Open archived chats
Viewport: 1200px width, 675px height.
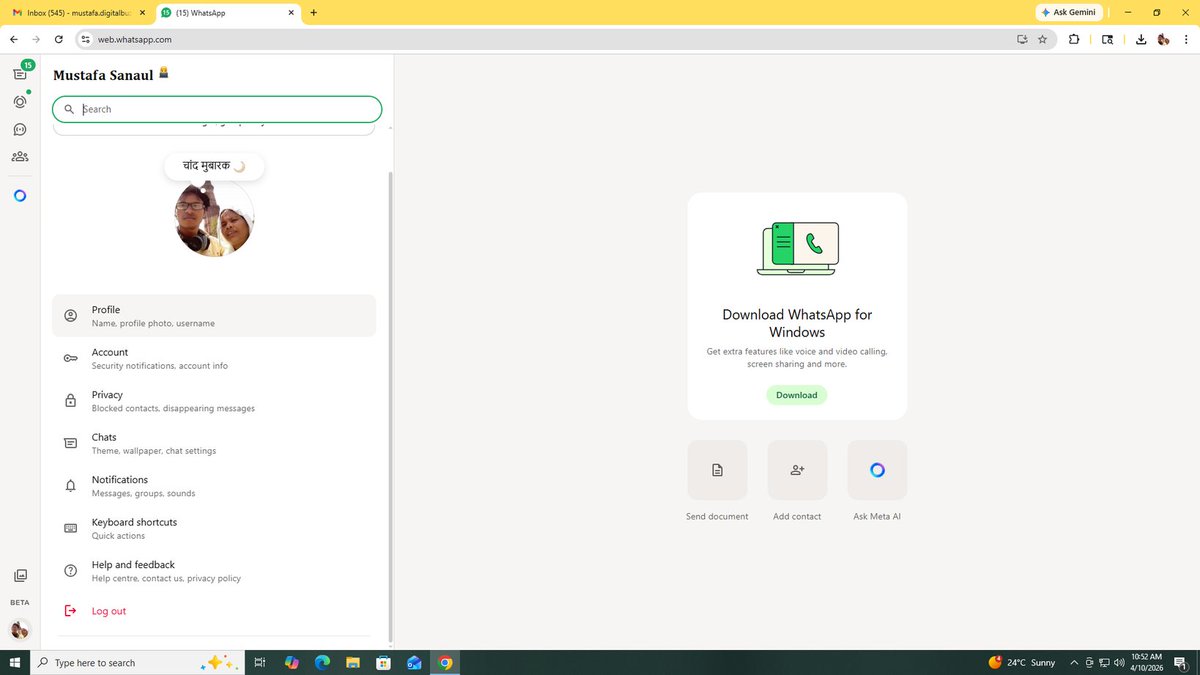[20, 575]
